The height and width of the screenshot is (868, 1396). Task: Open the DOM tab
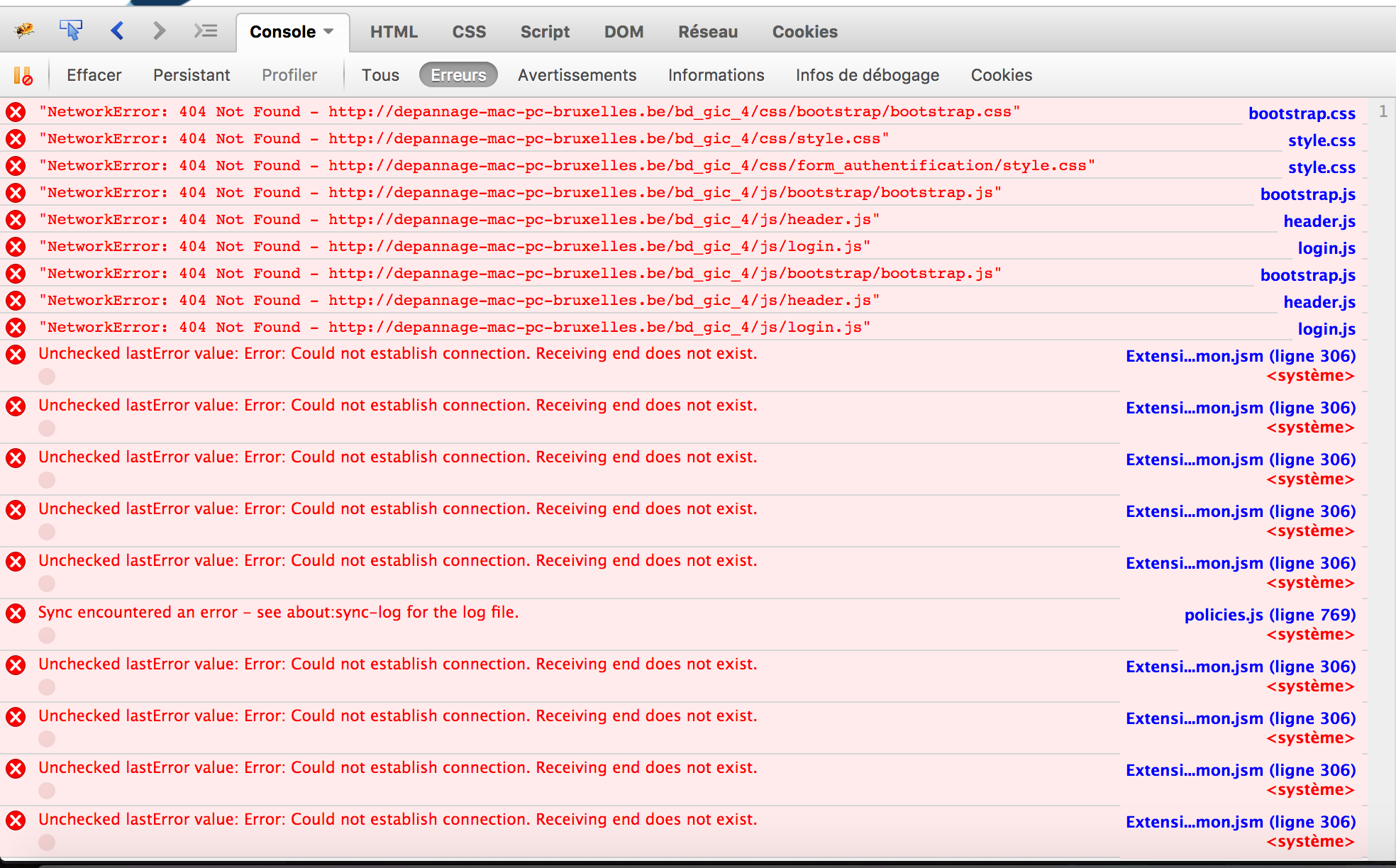tap(624, 32)
